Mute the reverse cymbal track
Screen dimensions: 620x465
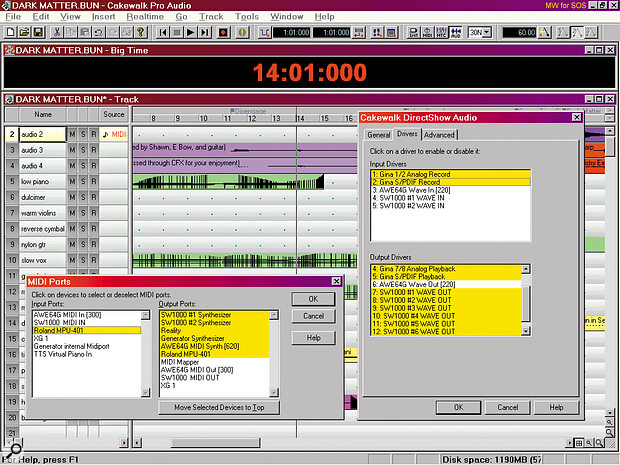pos(72,229)
